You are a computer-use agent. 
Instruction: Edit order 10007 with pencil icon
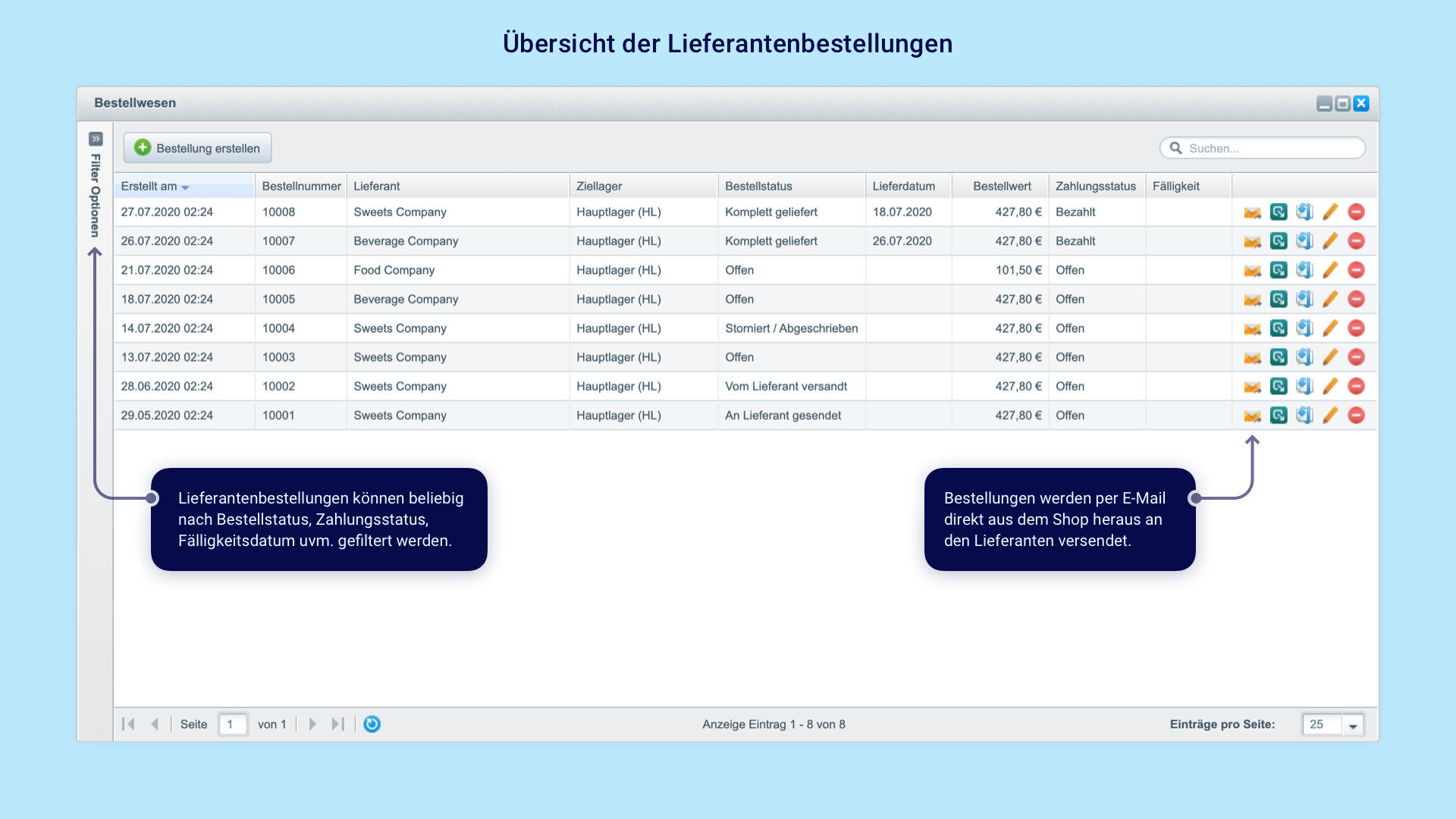point(1330,241)
